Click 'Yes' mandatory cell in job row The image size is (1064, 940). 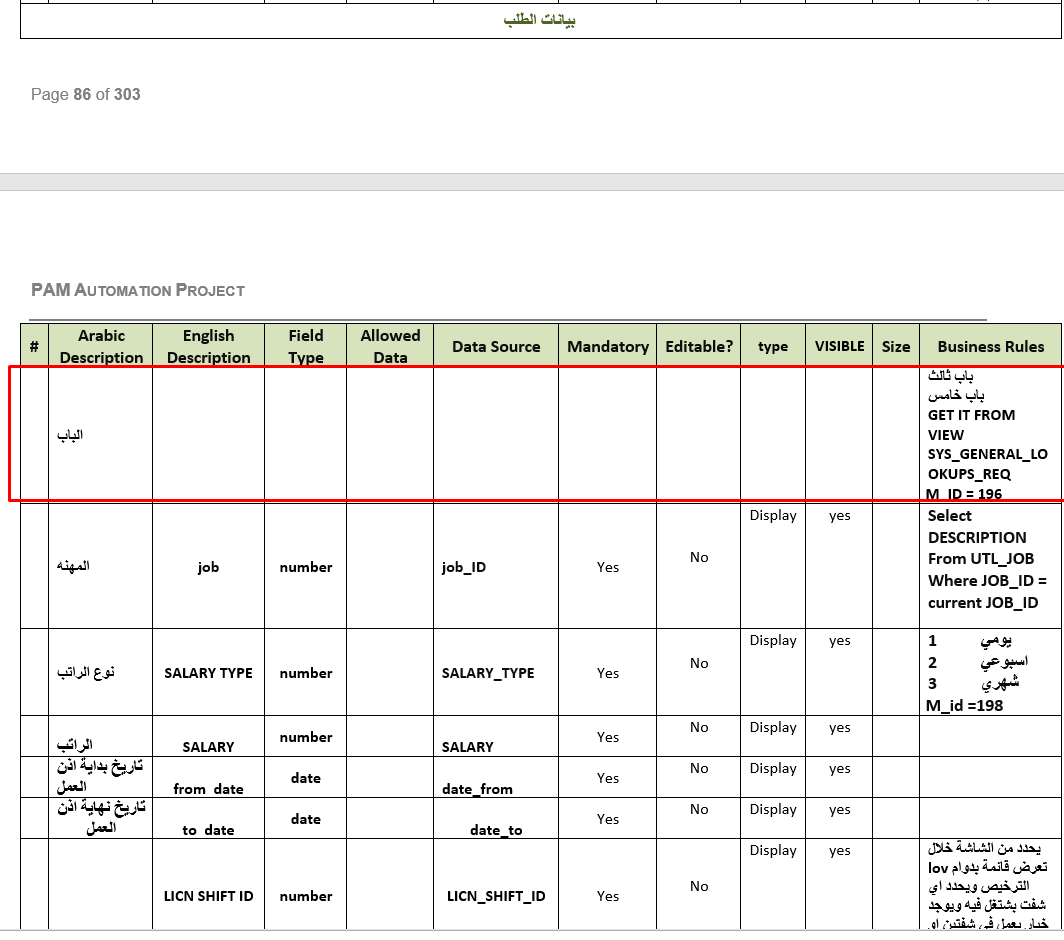608,567
